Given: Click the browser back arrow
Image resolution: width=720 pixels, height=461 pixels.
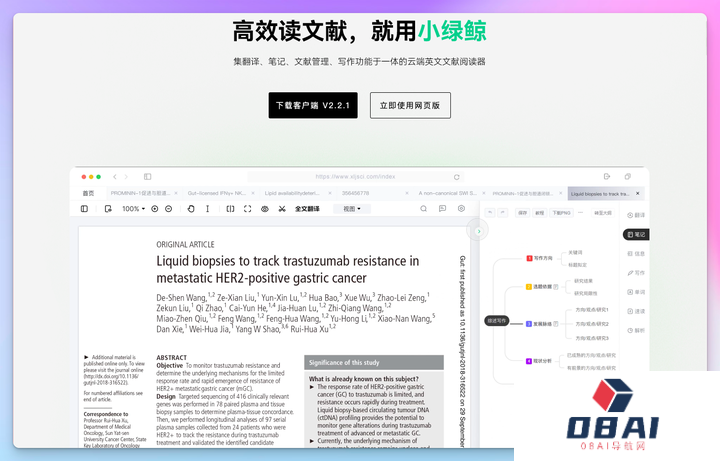Looking at the screenshot, I should click(x=115, y=177).
